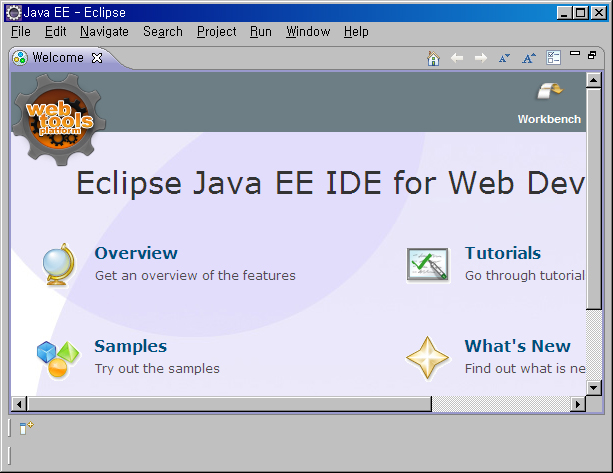The image size is (613, 473).
Task: Open the Window menu
Action: (x=308, y=32)
